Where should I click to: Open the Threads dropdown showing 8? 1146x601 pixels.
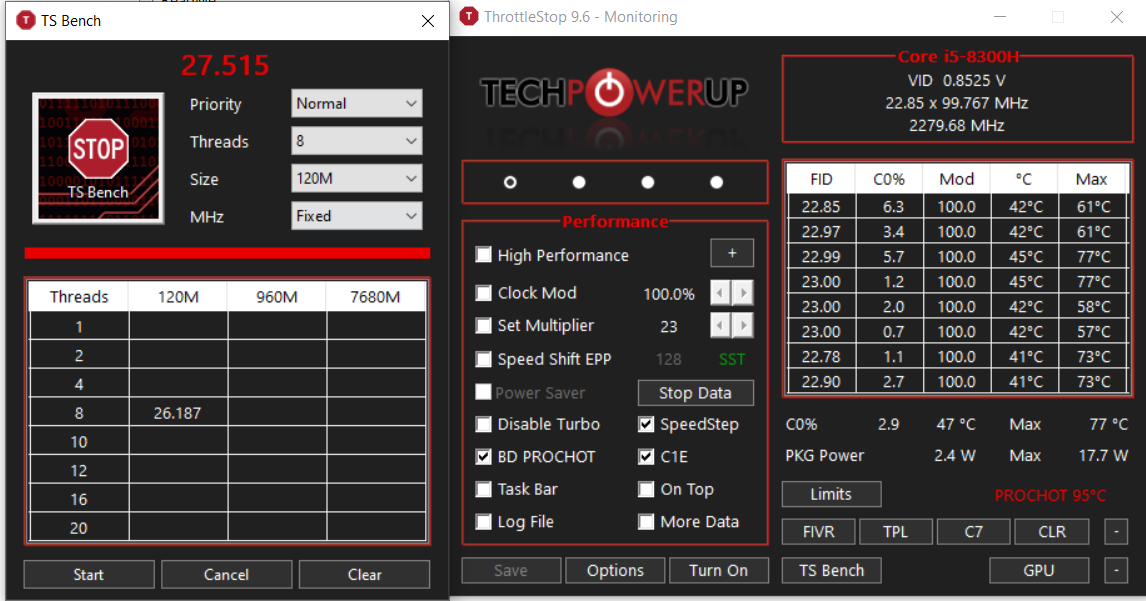357,140
